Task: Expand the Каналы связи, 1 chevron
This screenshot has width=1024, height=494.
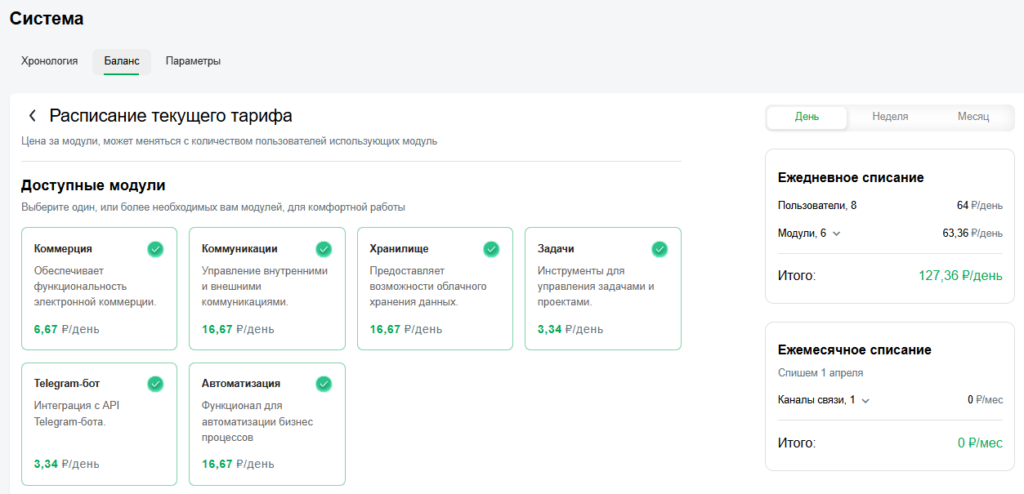Action: pos(865,401)
